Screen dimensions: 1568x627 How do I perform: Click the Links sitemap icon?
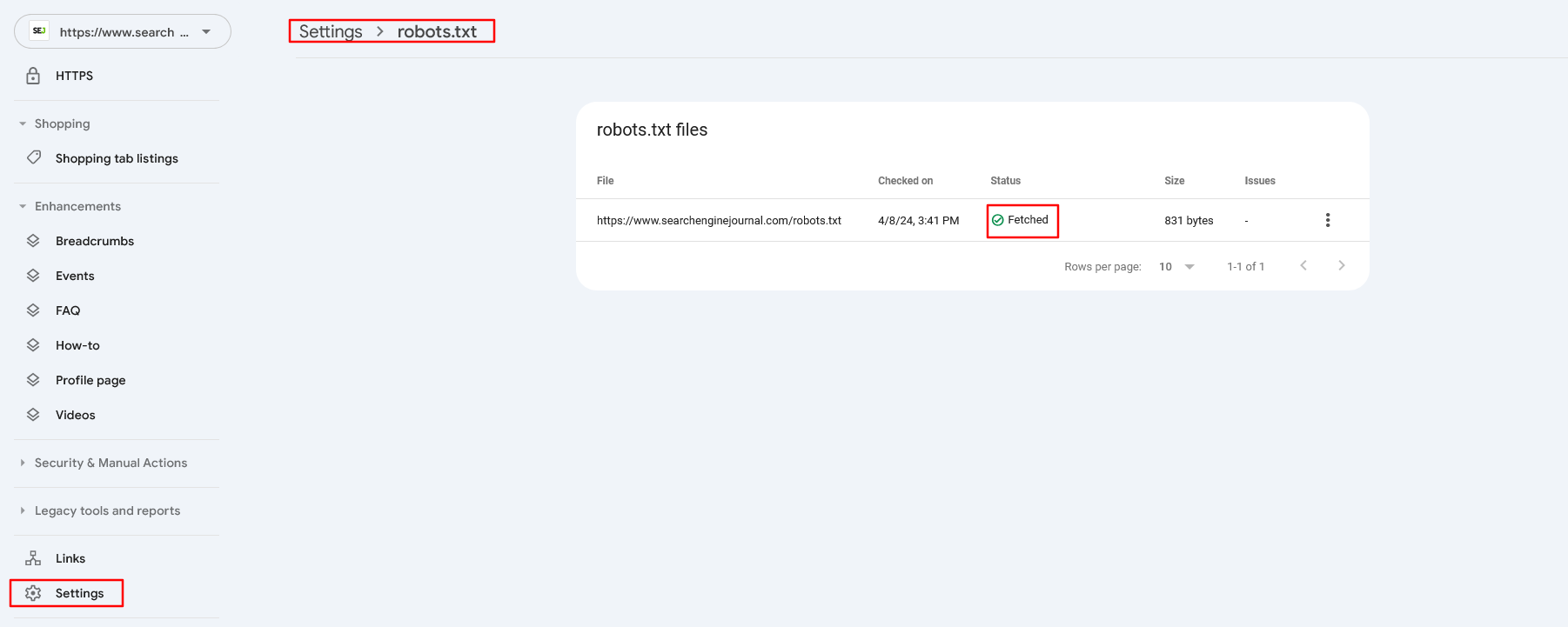[x=33, y=558]
